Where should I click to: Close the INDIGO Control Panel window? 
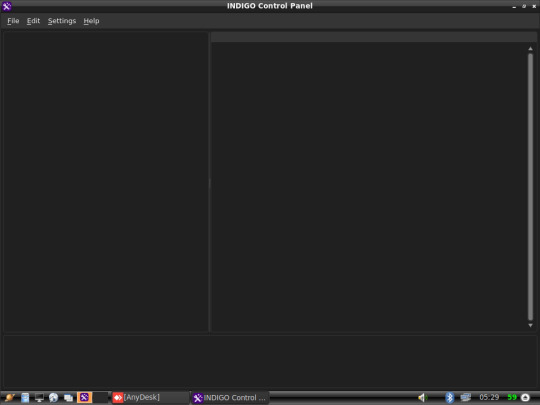[x=534, y=6]
